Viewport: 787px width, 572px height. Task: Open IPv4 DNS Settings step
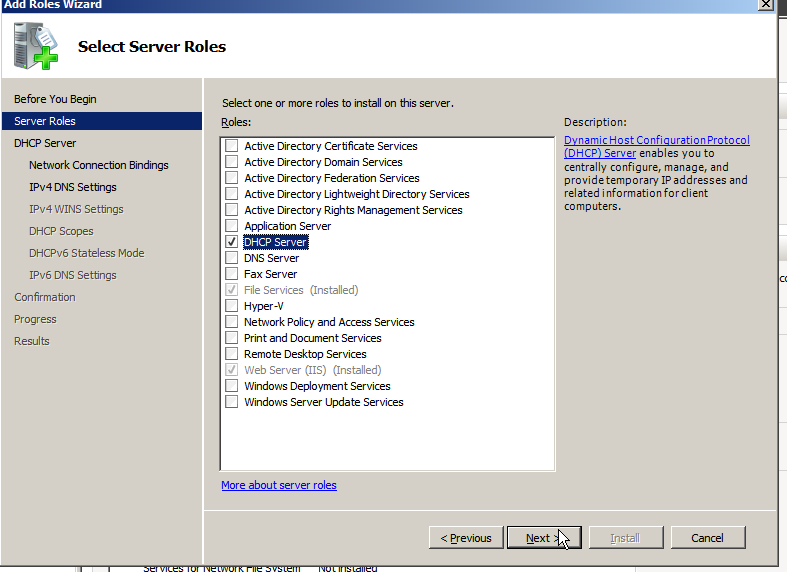point(73,187)
